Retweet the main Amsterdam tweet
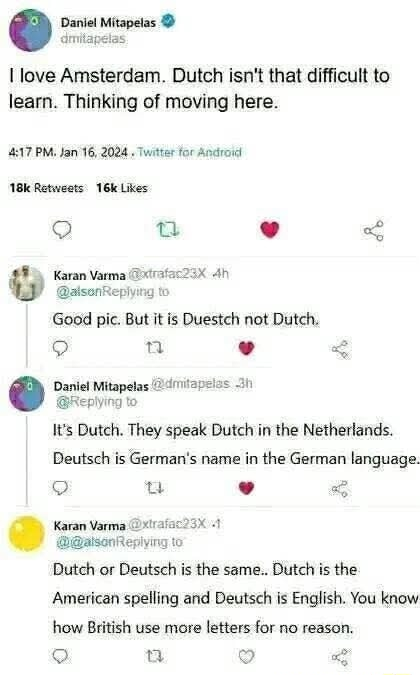 click(167, 229)
